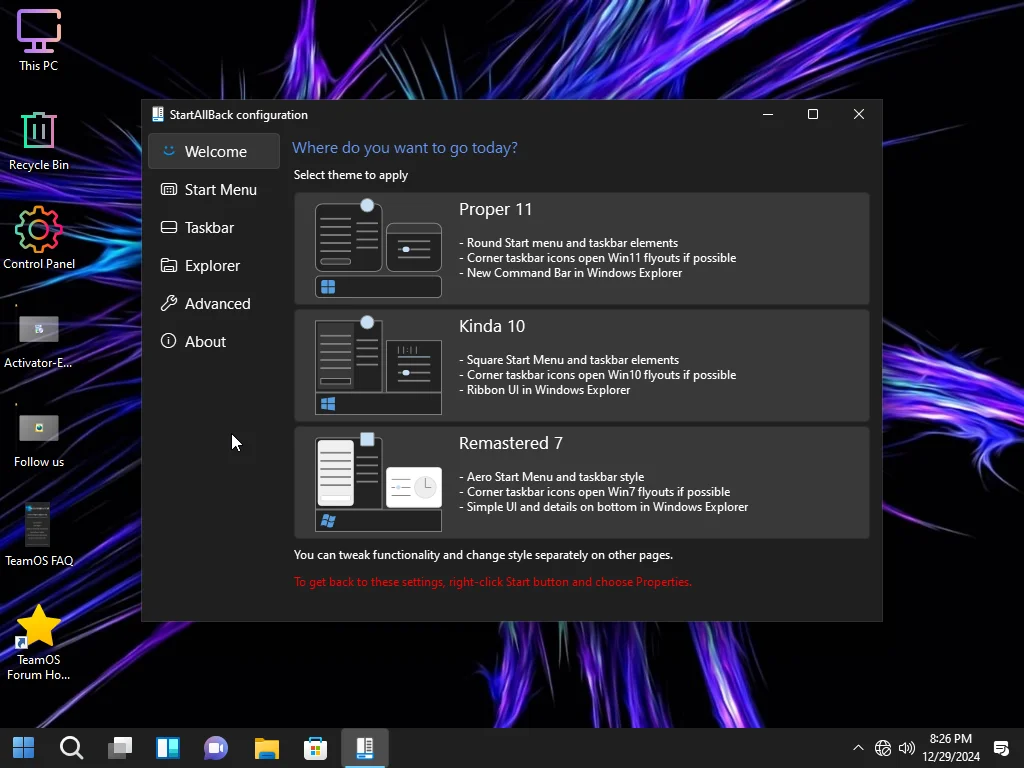Click the Start Menu sidebar icon

(168, 189)
